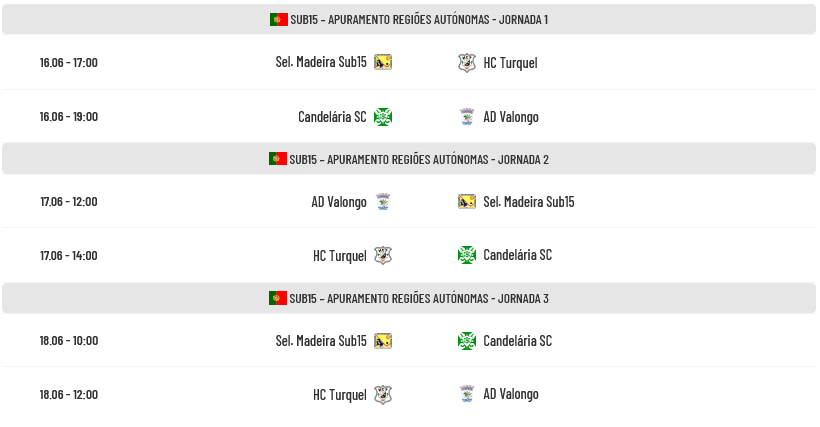Click Candelária SC crest in 18.06 10:00 match
The image size is (820, 427).
tap(466, 341)
